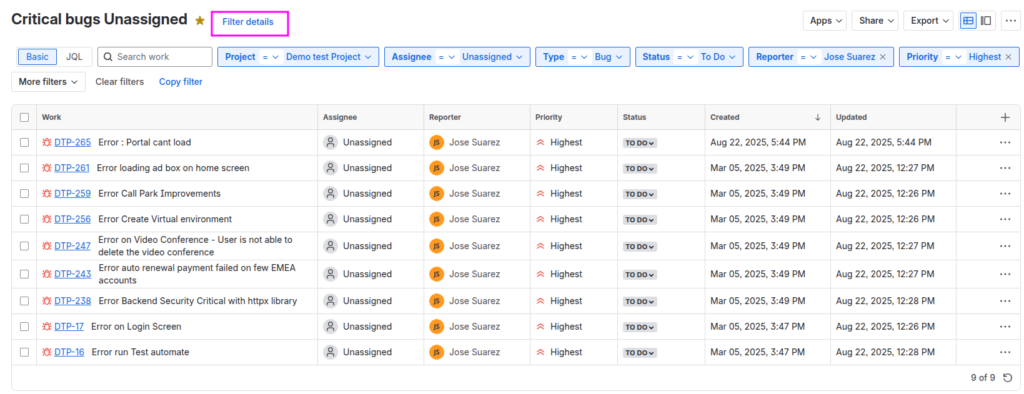Open the Share dropdown
Image resolution: width=1024 pixels, height=394 pixels.
(x=875, y=21)
